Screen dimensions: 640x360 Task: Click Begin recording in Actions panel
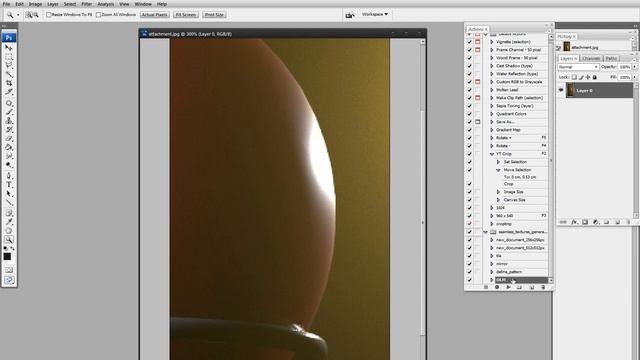pos(497,287)
